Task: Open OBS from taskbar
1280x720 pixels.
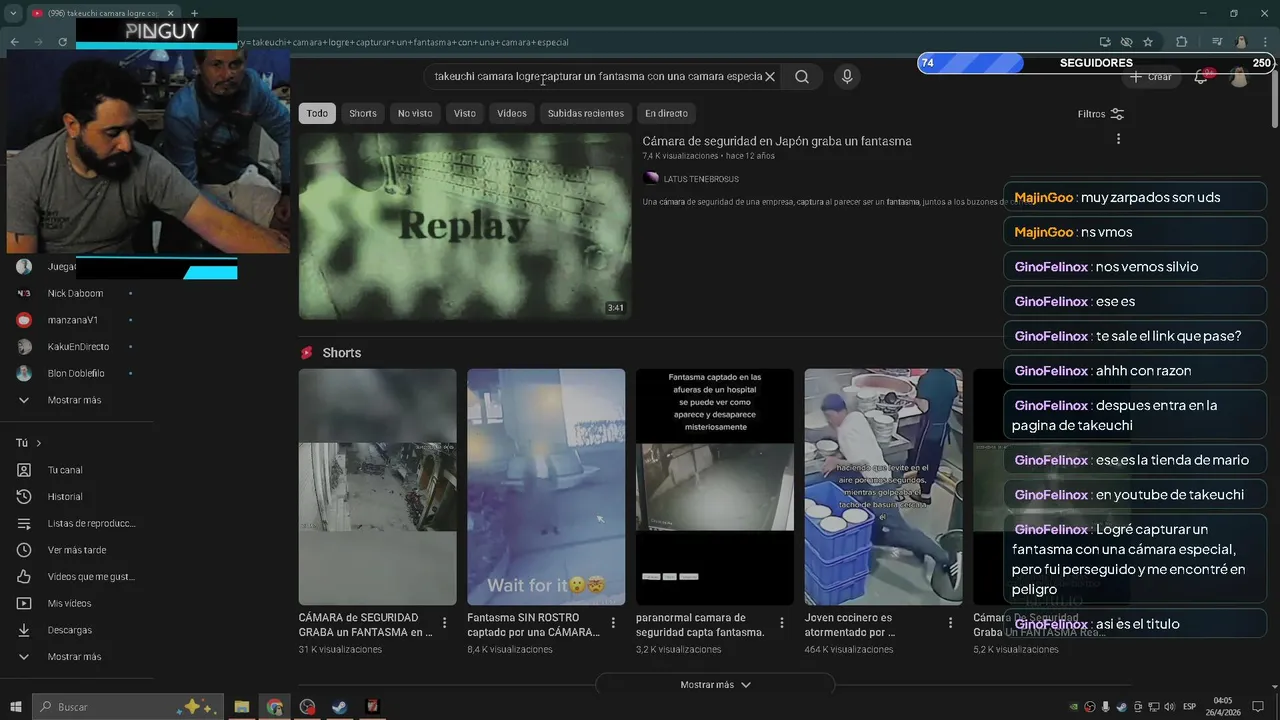Action: [x=307, y=706]
